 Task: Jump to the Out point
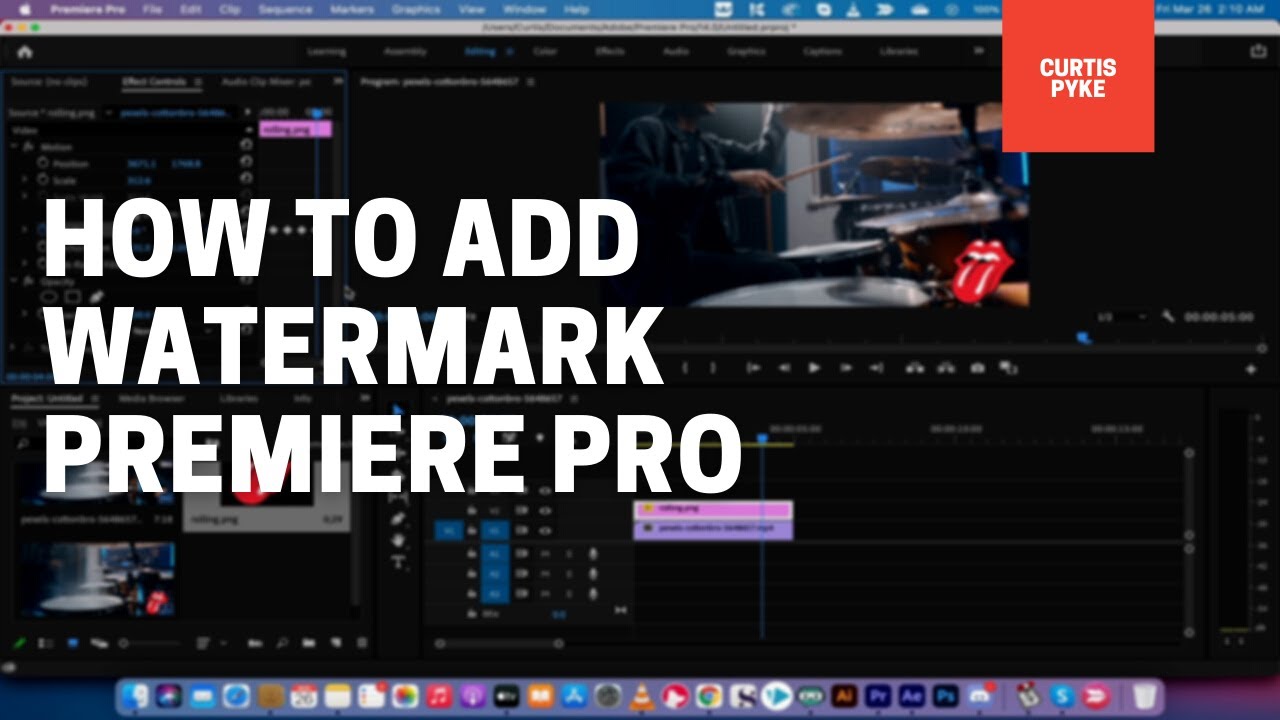[x=876, y=368]
